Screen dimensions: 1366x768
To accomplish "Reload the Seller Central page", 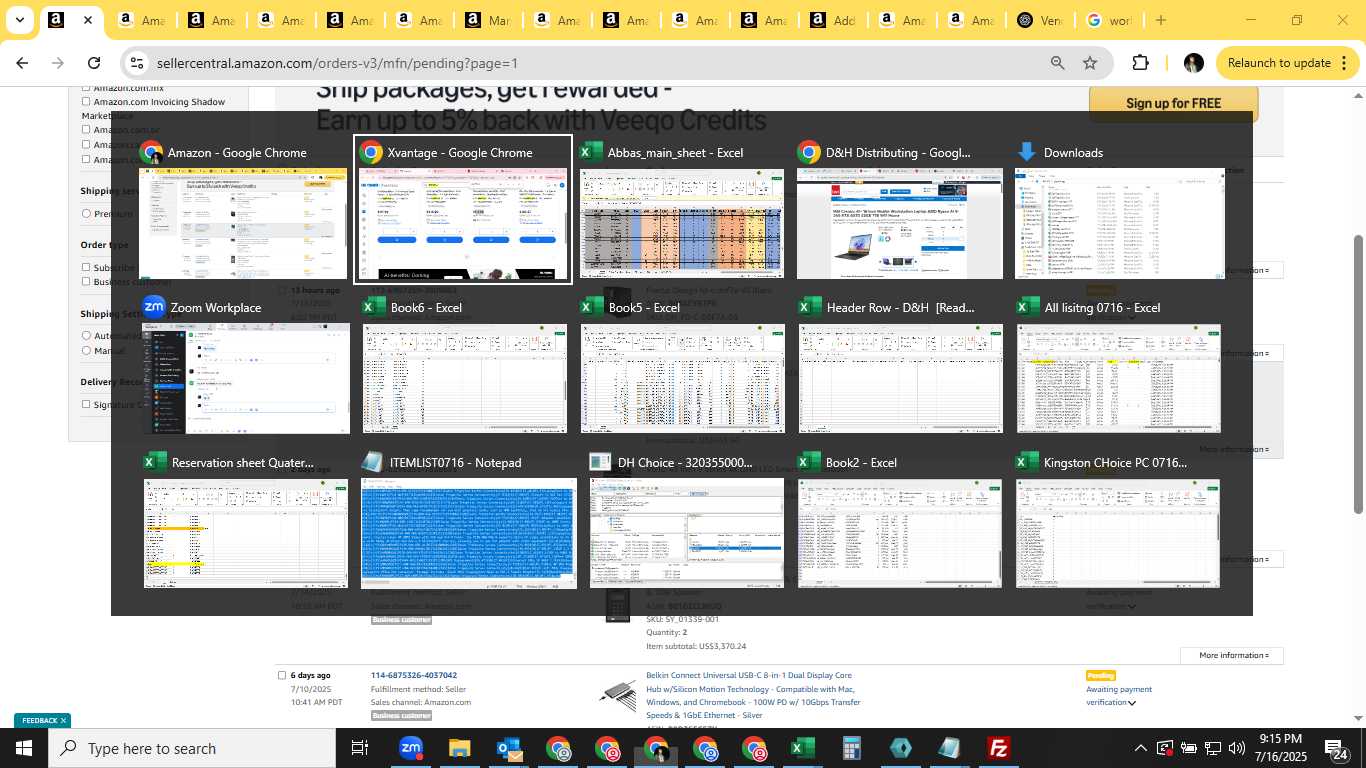I will 94,63.
